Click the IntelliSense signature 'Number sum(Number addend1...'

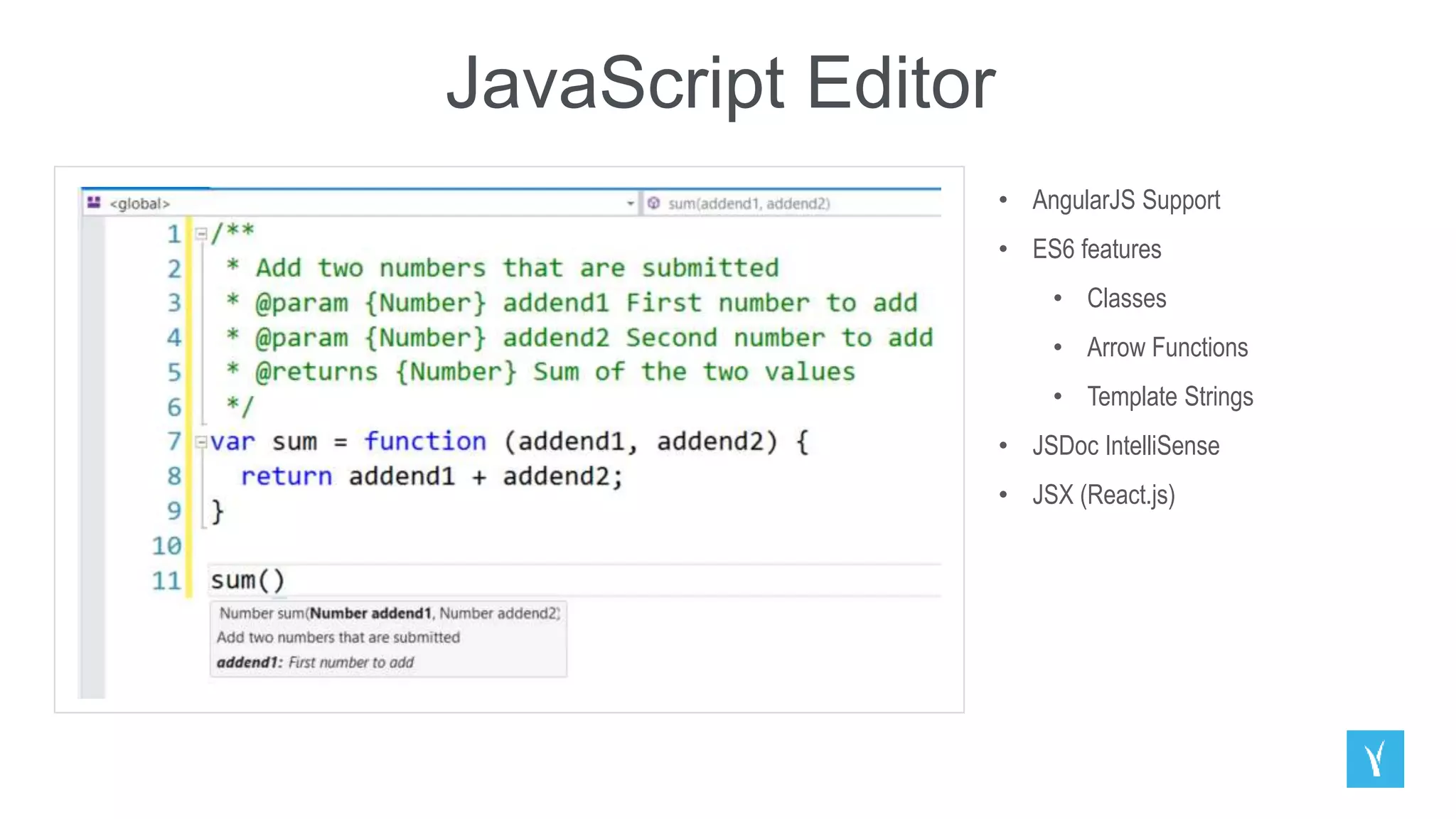coord(389,613)
